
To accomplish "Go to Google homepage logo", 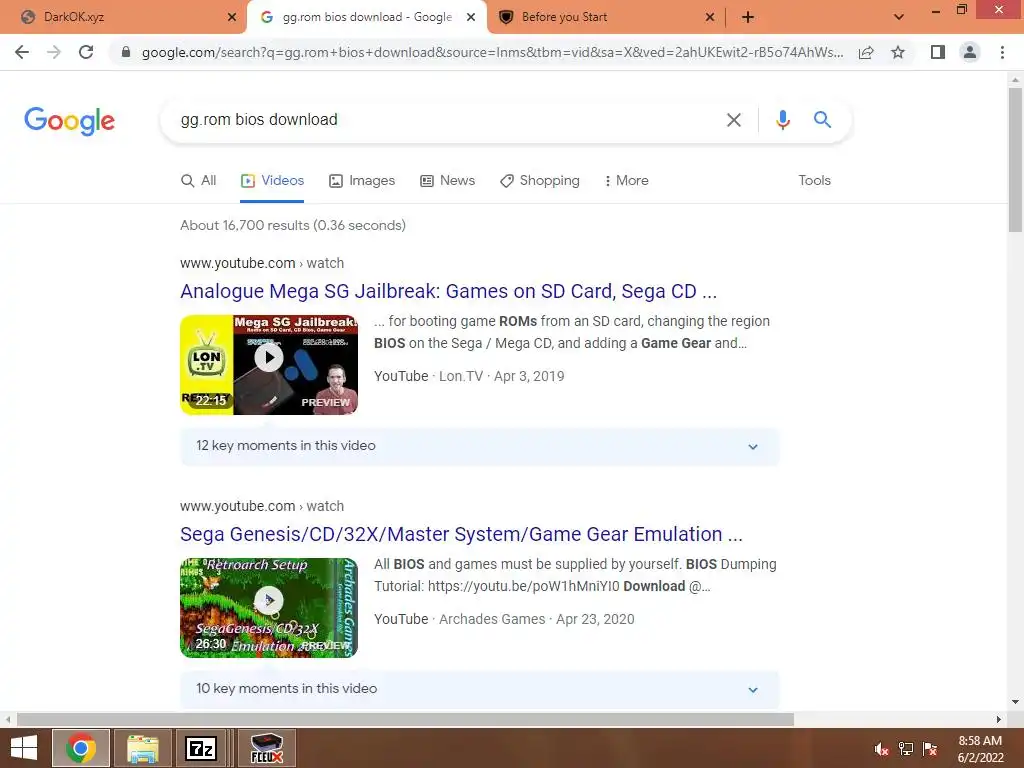I will [69, 121].
